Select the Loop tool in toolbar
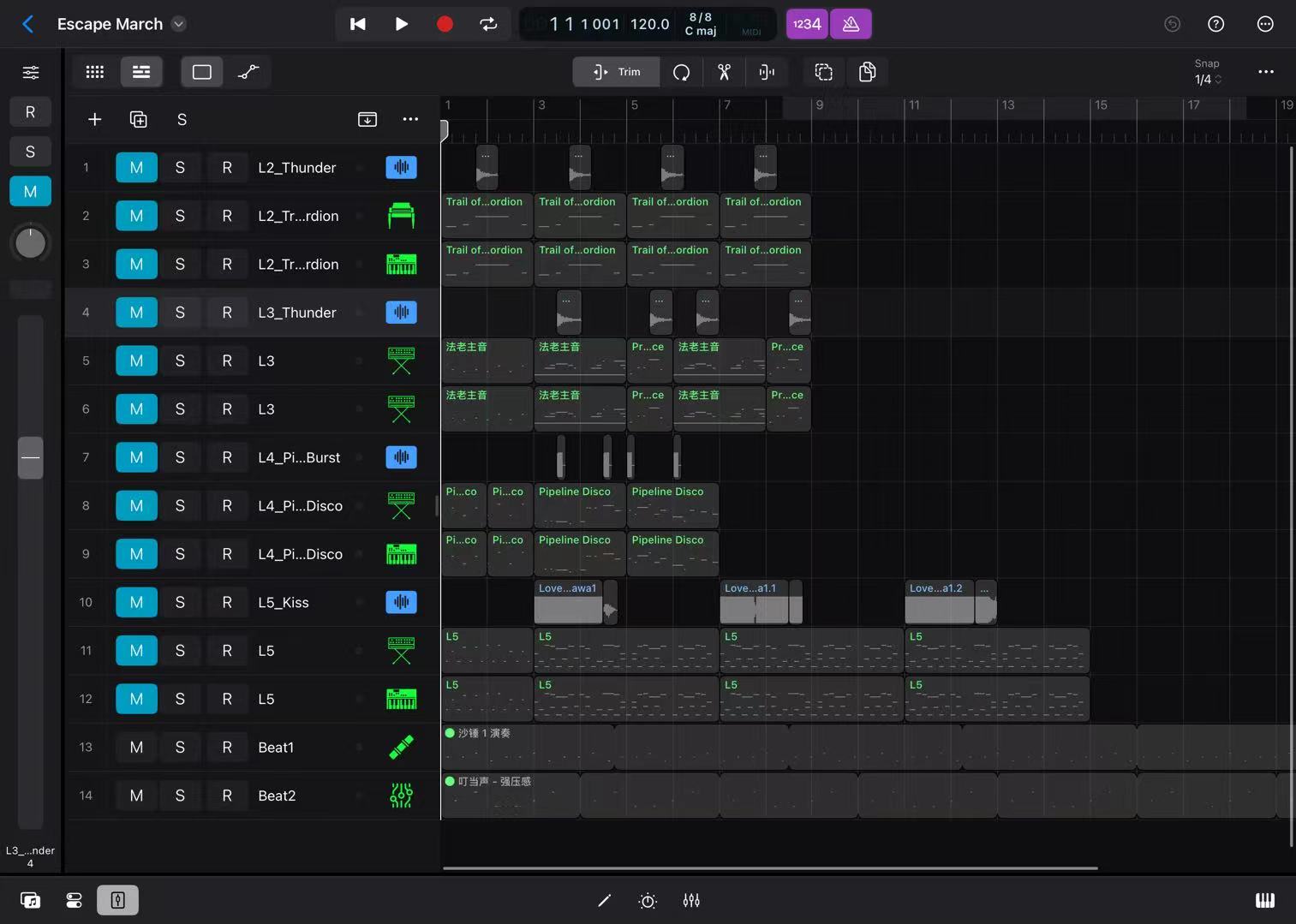The width and height of the screenshot is (1296, 924). tap(681, 72)
